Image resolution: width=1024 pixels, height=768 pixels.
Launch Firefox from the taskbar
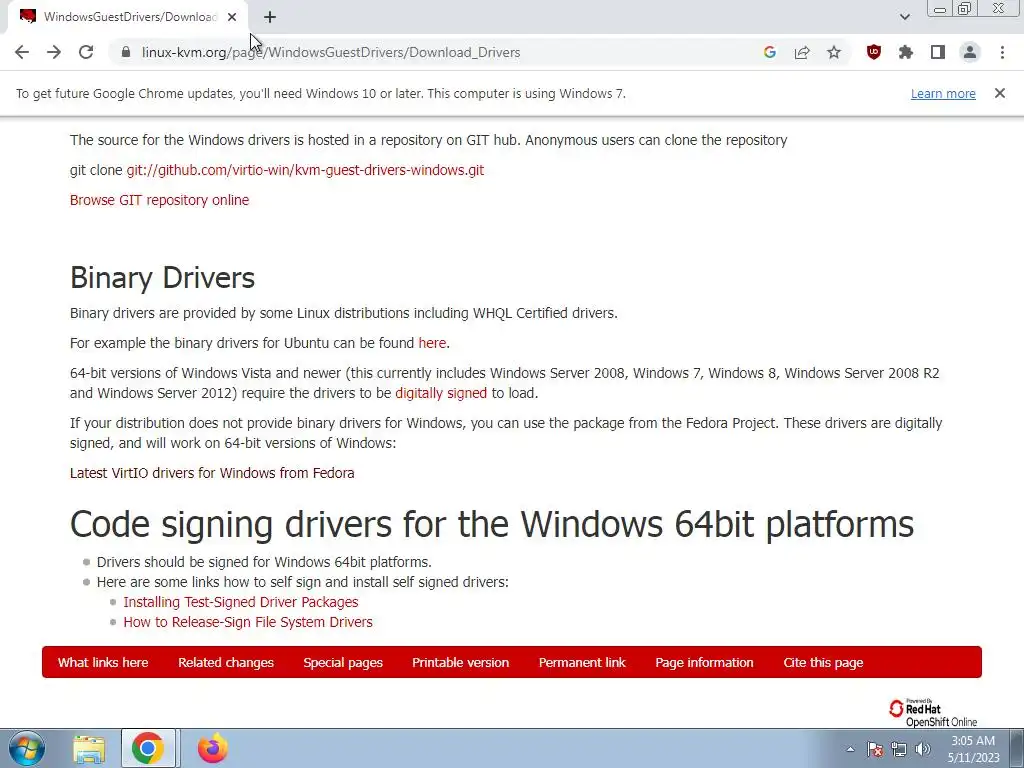tap(213, 748)
